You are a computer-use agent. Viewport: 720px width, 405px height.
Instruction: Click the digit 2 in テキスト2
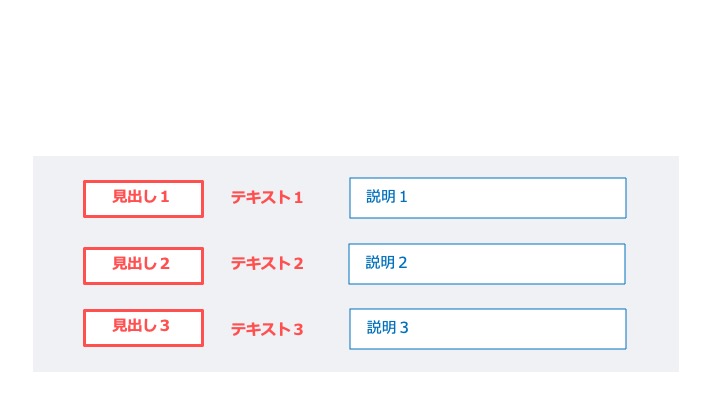(298, 264)
